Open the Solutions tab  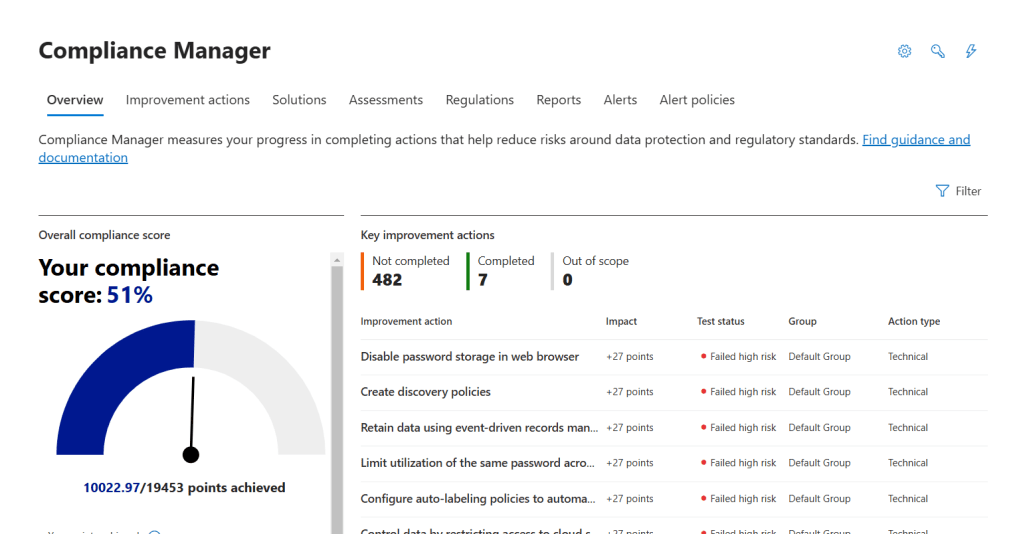tap(299, 100)
